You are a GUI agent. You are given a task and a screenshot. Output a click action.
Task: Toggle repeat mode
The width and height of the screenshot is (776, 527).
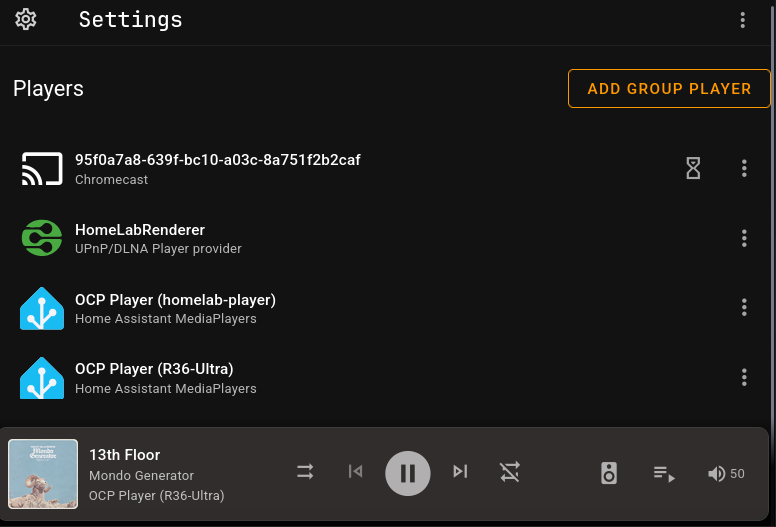[510, 472]
